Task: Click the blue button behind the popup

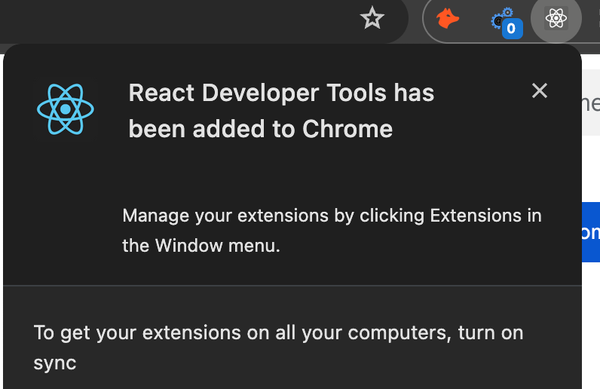Action: coord(591,232)
